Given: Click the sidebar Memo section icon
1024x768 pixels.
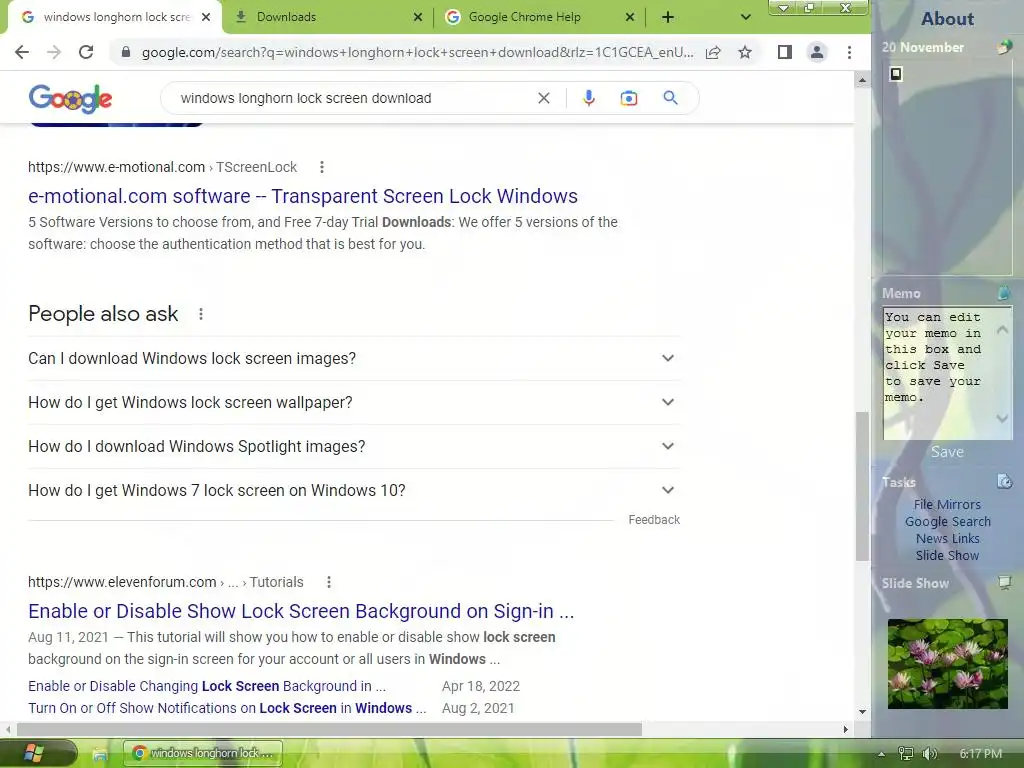Looking at the screenshot, I should tap(1004, 293).
